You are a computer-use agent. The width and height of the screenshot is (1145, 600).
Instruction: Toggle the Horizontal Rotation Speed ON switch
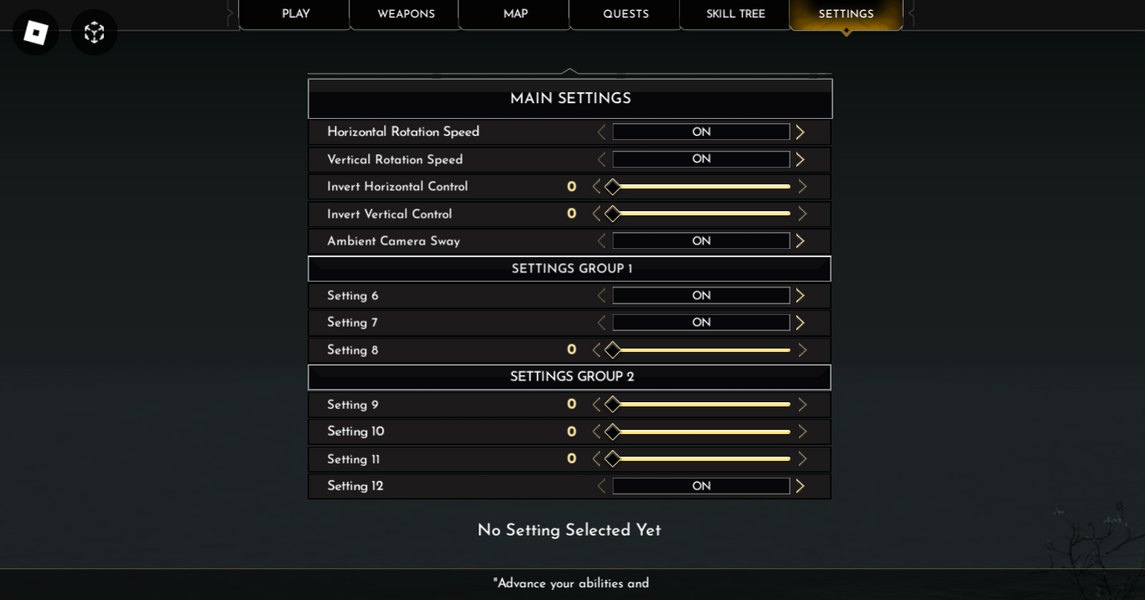click(x=700, y=131)
